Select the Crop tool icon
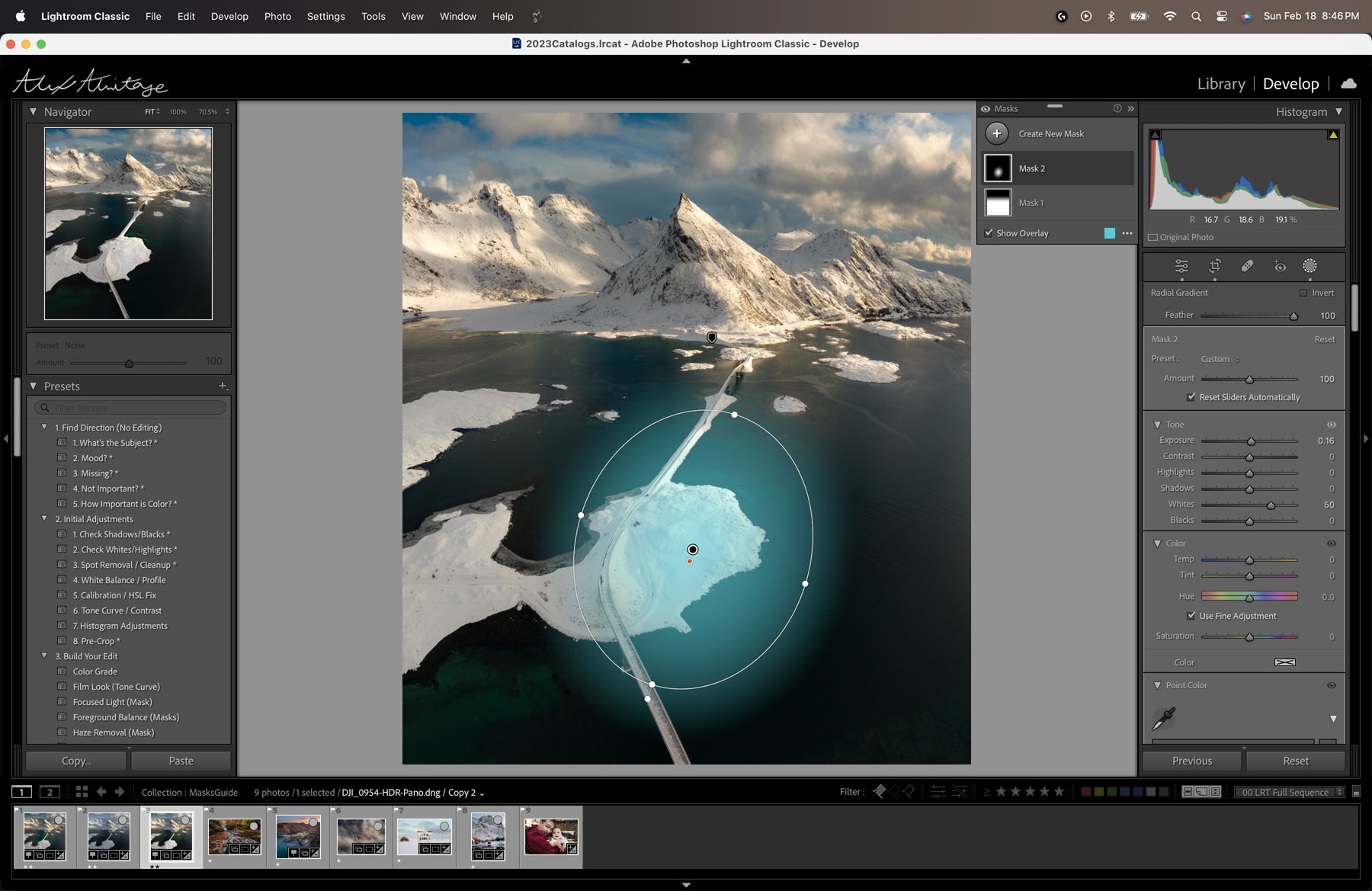 (1215, 266)
